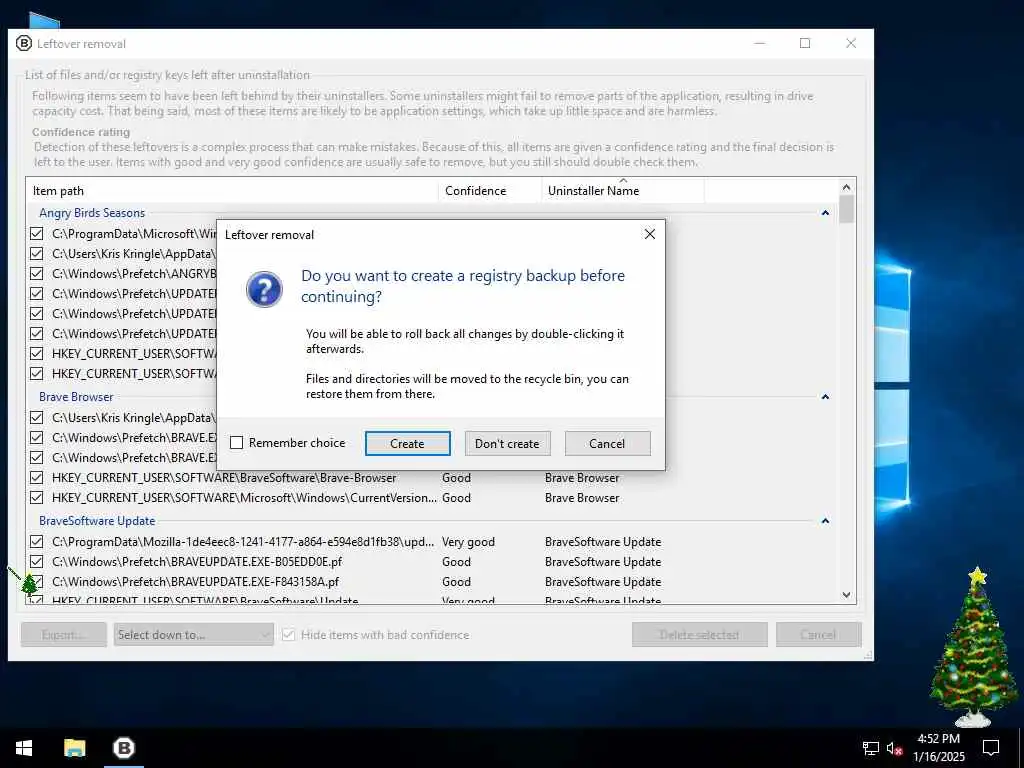Open the Select down to dropdown

[193, 635]
